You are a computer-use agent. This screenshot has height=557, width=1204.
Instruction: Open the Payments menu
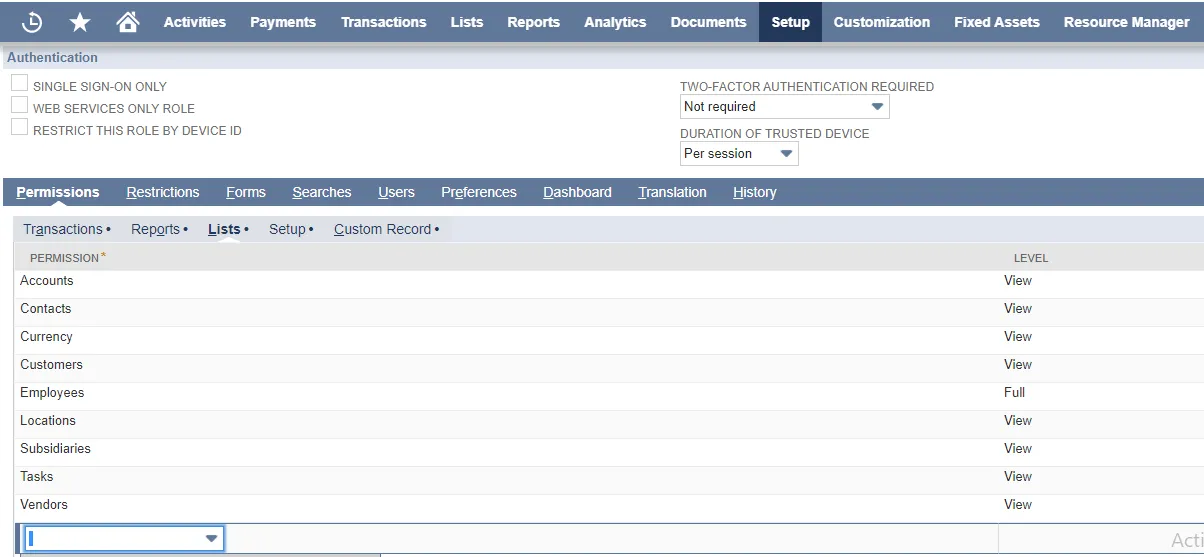[x=283, y=22]
